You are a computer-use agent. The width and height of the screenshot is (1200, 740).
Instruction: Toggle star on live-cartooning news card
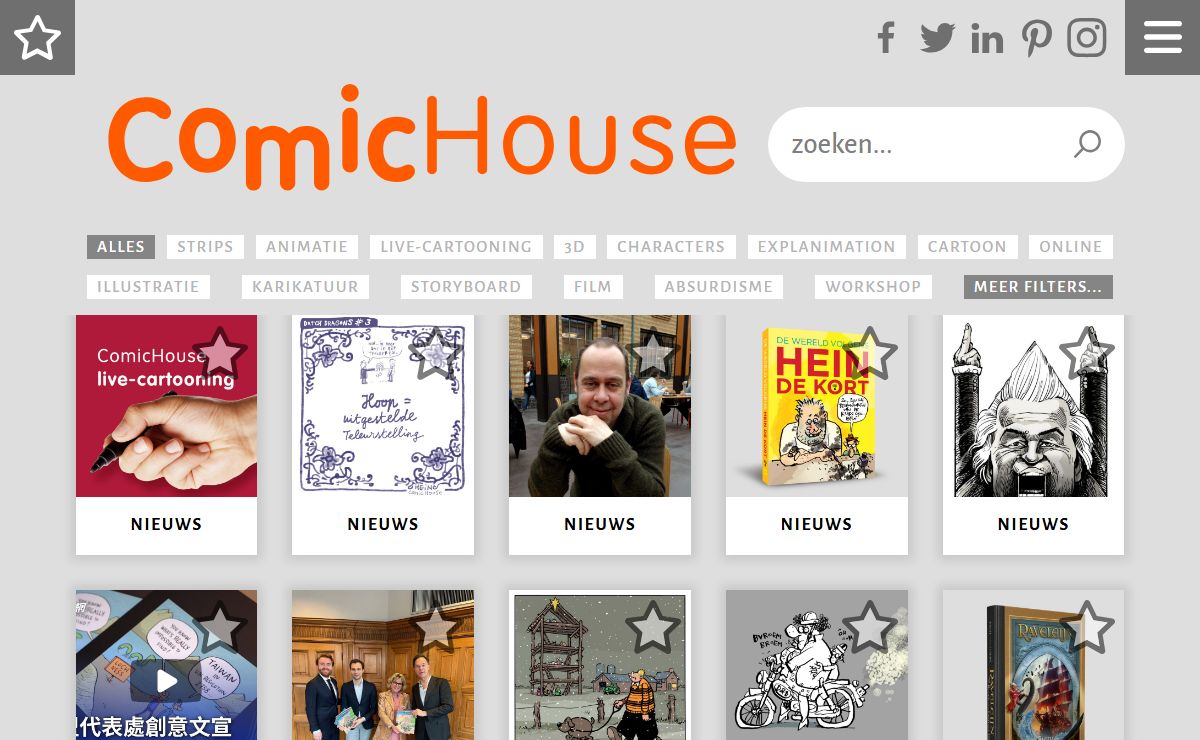pos(220,352)
